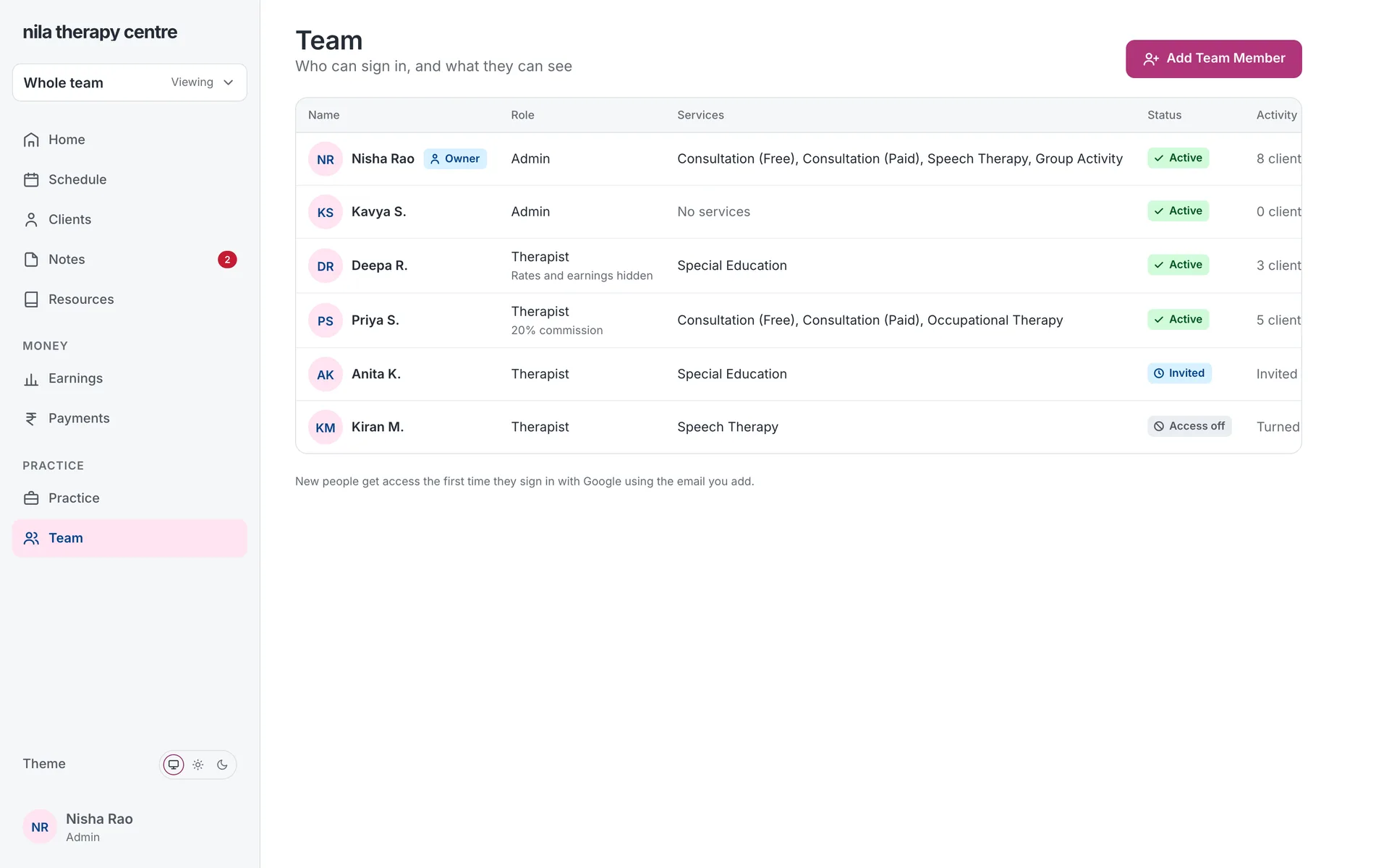Viewport: 1389px width, 868px height.
Task: Click the Owner badge beside Nisha Rao
Action: tap(455, 158)
